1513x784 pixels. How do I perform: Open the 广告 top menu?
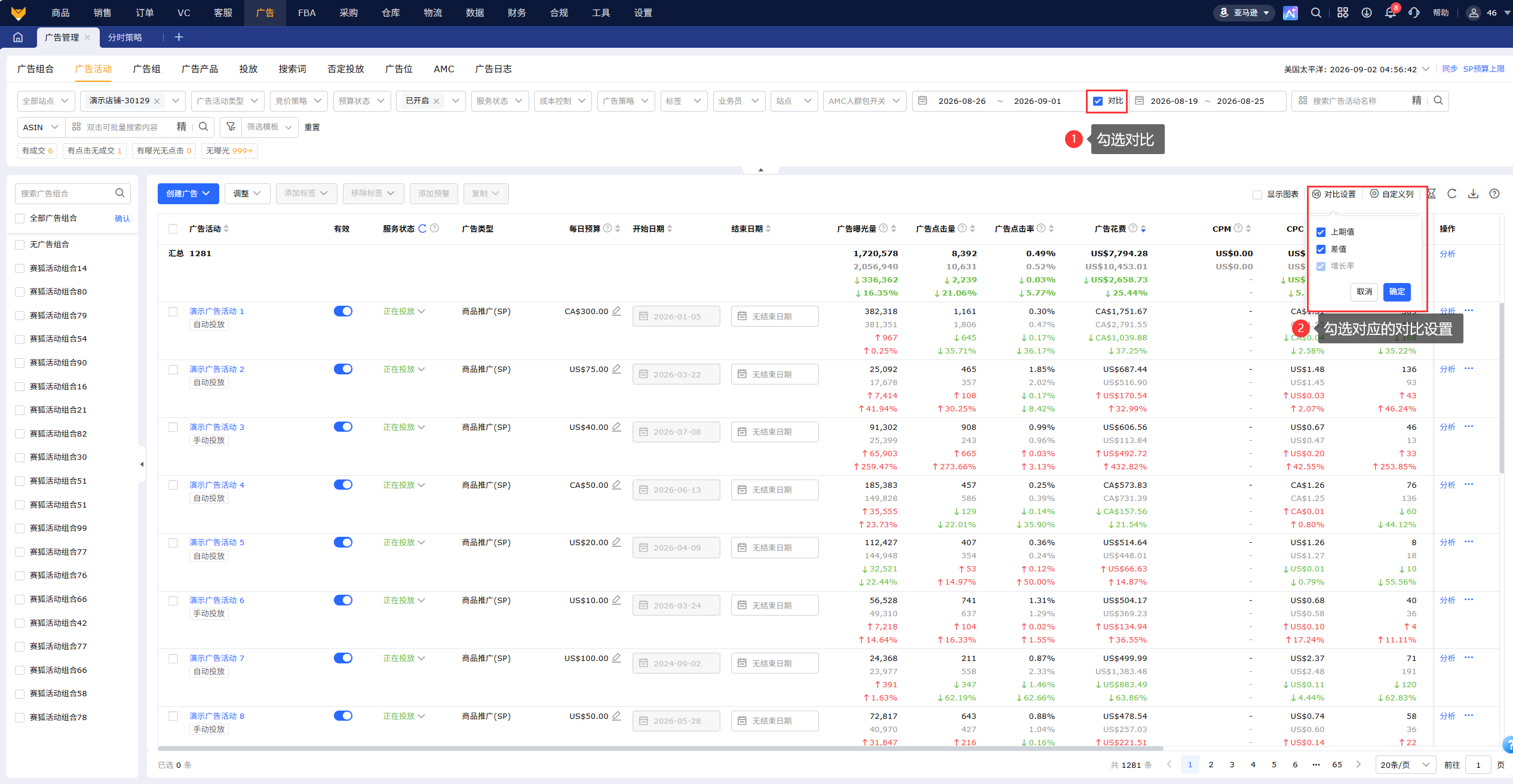tap(265, 13)
